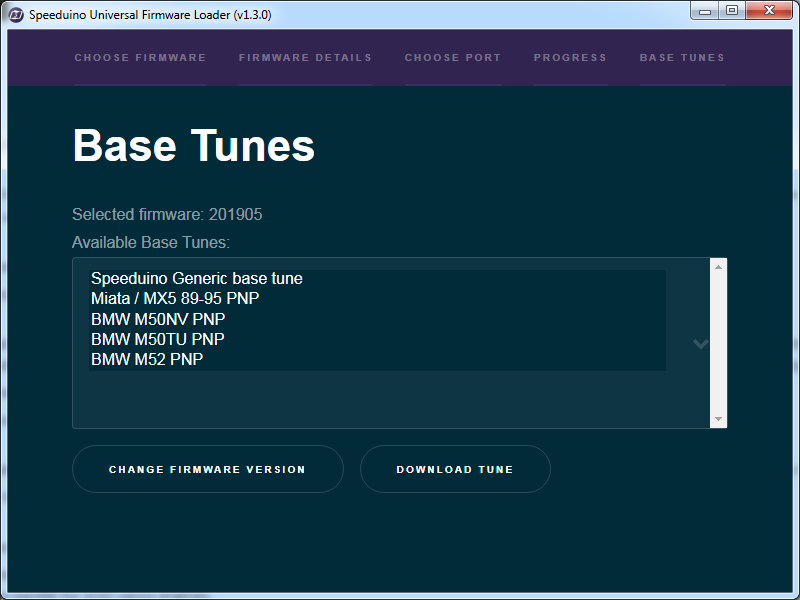Screen dimensions: 800x600
Task: Go to the Choose Port tab
Action: pyautogui.click(x=453, y=58)
